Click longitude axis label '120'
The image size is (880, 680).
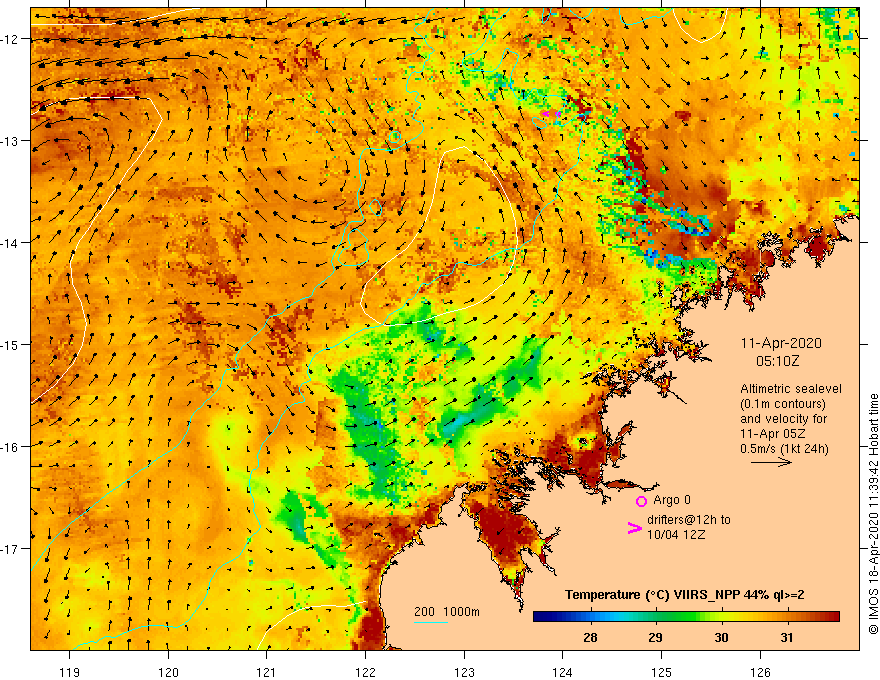point(168,672)
